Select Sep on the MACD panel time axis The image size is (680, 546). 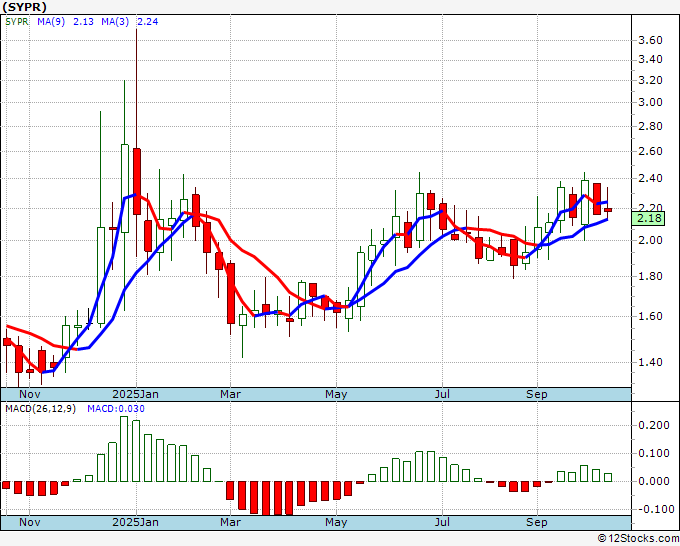pyautogui.click(x=537, y=522)
